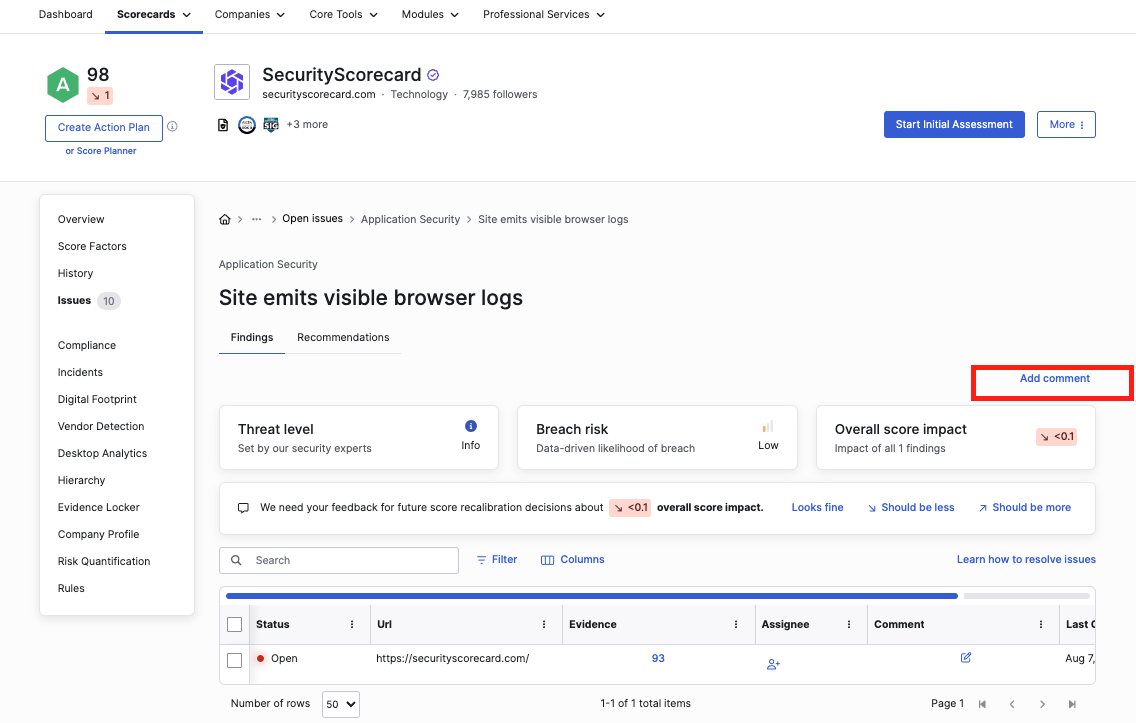Image resolution: width=1136 pixels, height=723 pixels.
Task: Click the assign user icon in Assignee column
Action: click(773, 664)
